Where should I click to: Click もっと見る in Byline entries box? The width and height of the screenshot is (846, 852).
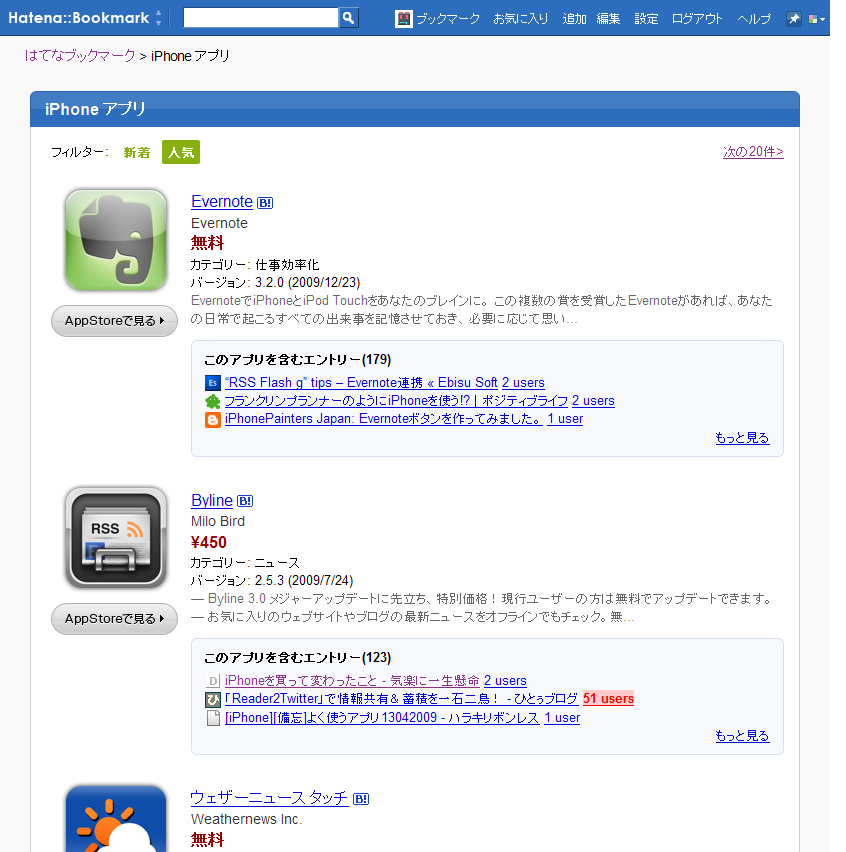tap(742, 736)
